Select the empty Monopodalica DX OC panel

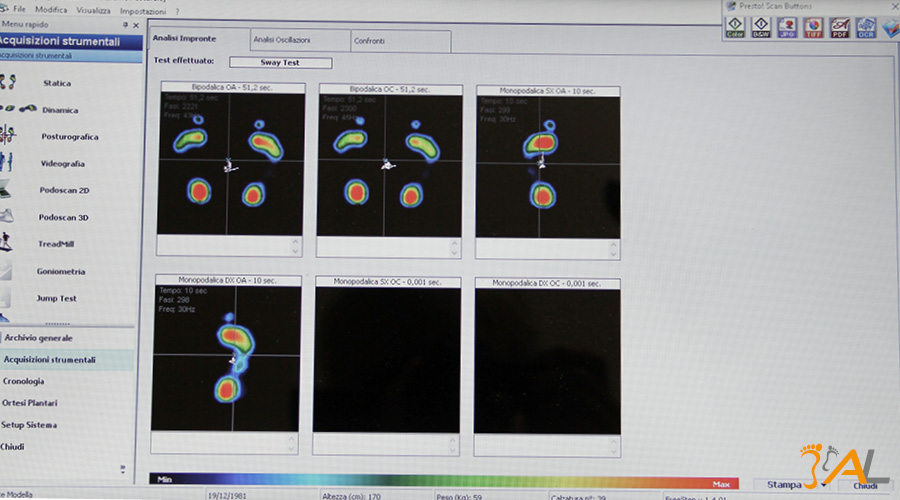(547, 362)
